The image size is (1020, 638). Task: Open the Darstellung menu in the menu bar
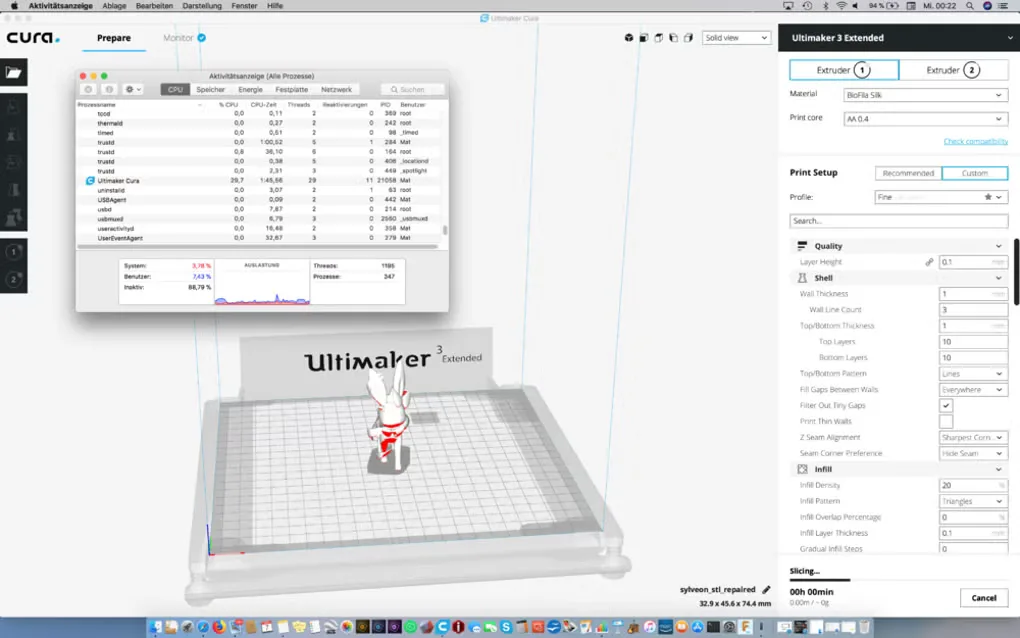click(x=202, y=6)
